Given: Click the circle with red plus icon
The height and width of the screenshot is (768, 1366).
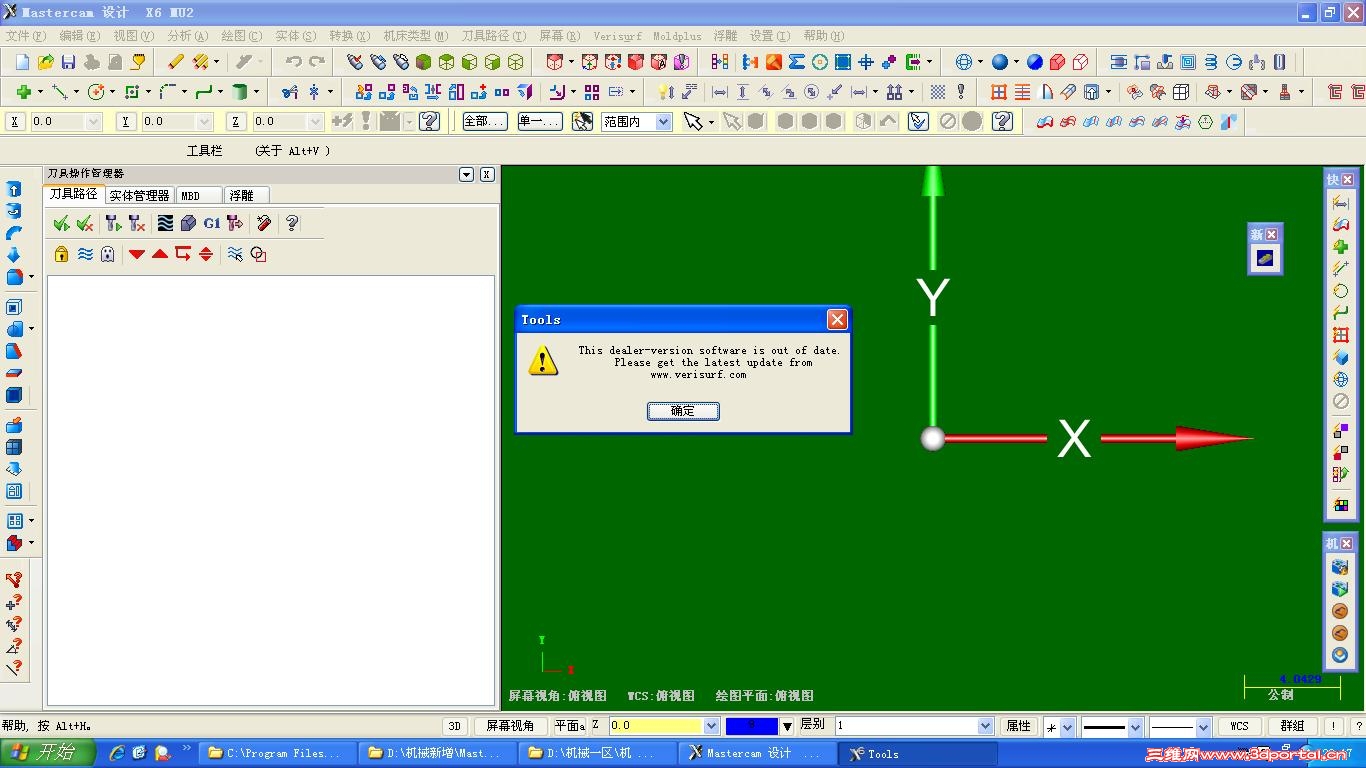Looking at the screenshot, I should [x=96, y=92].
